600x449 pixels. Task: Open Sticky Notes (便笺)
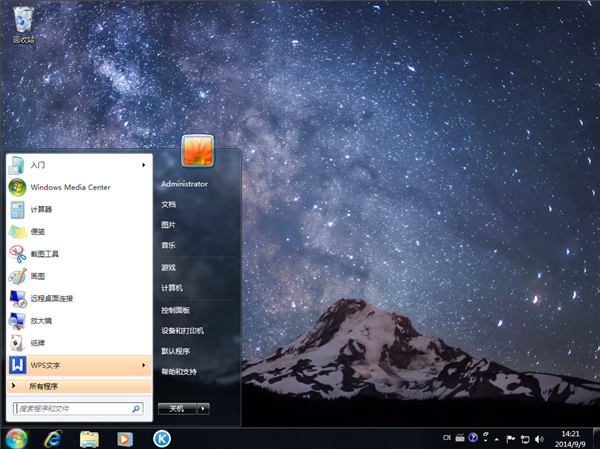39,231
